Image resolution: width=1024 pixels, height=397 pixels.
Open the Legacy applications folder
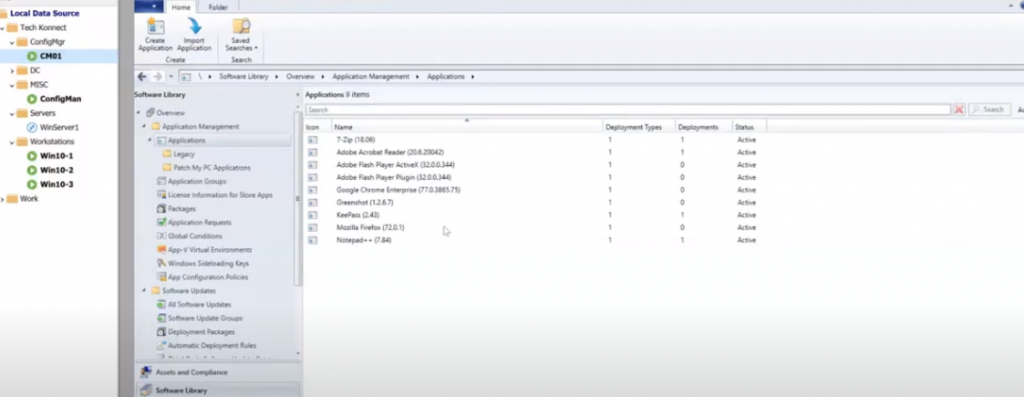(x=179, y=154)
